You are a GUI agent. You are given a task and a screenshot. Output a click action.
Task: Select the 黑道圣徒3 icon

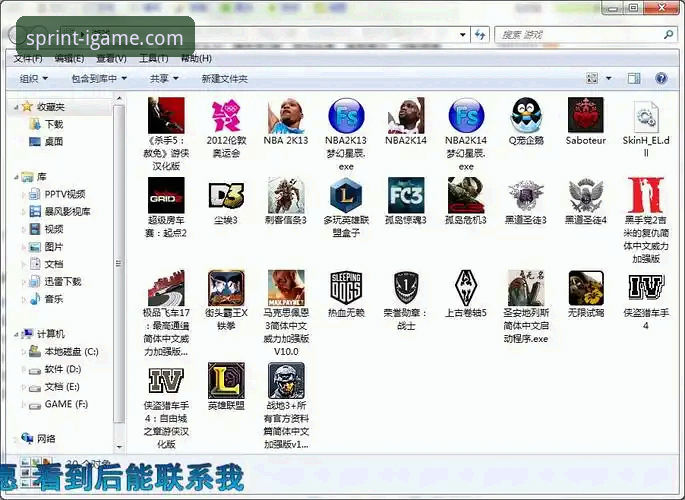click(526, 195)
